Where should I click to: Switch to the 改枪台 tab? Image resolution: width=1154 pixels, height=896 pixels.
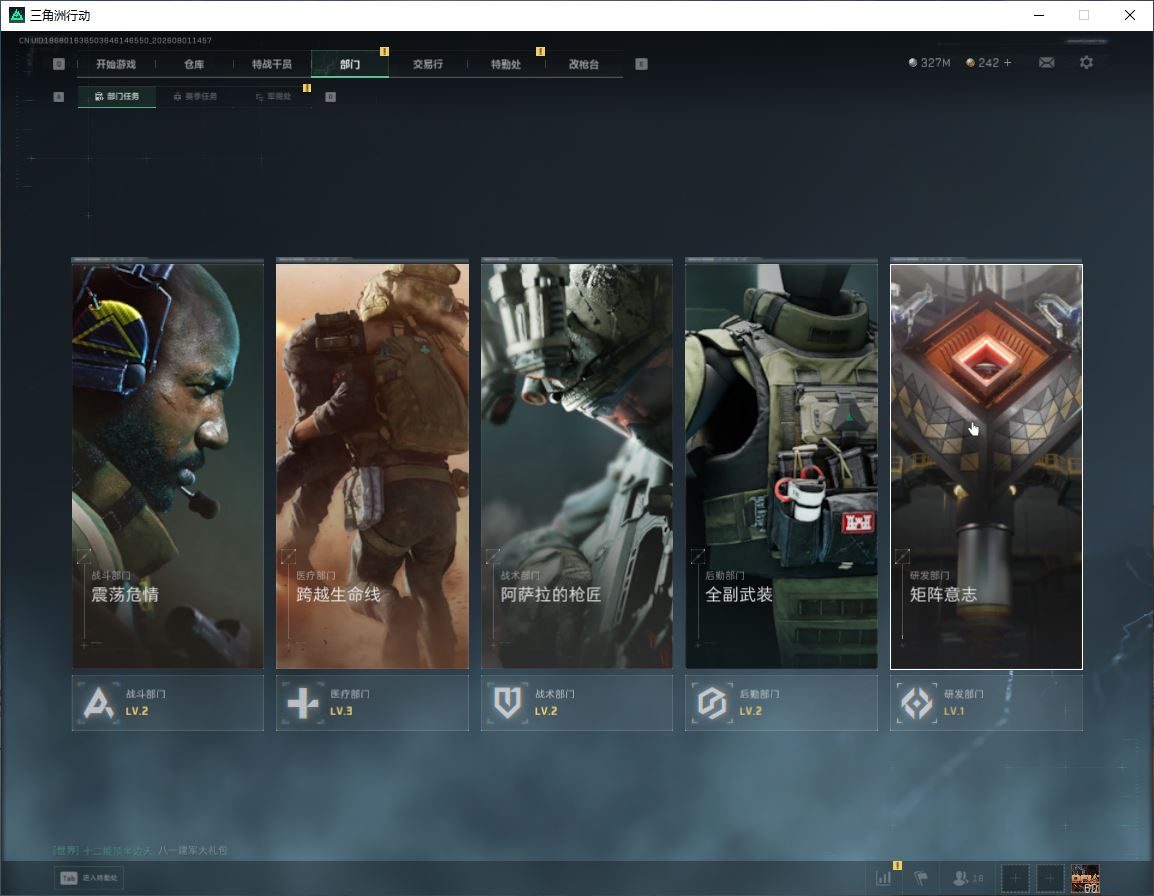tap(584, 64)
